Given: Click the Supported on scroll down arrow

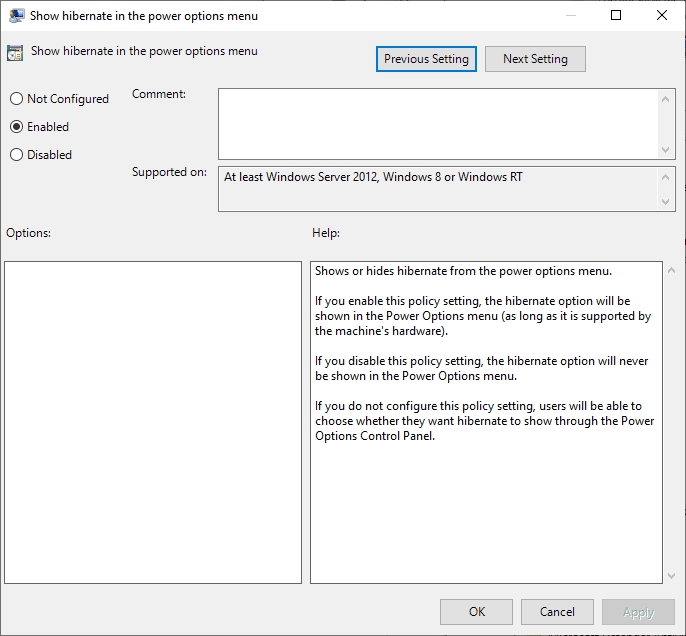Looking at the screenshot, I should [x=668, y=201].
